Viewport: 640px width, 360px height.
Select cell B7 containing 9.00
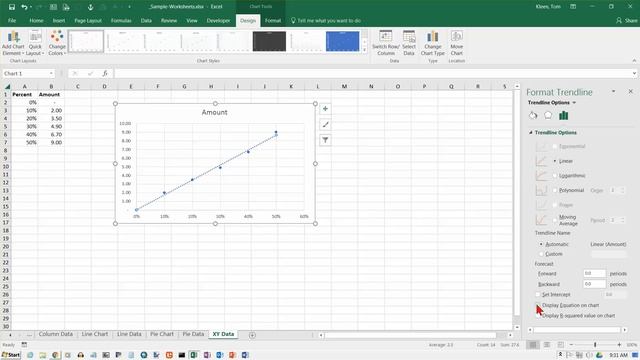pos(51,142)
